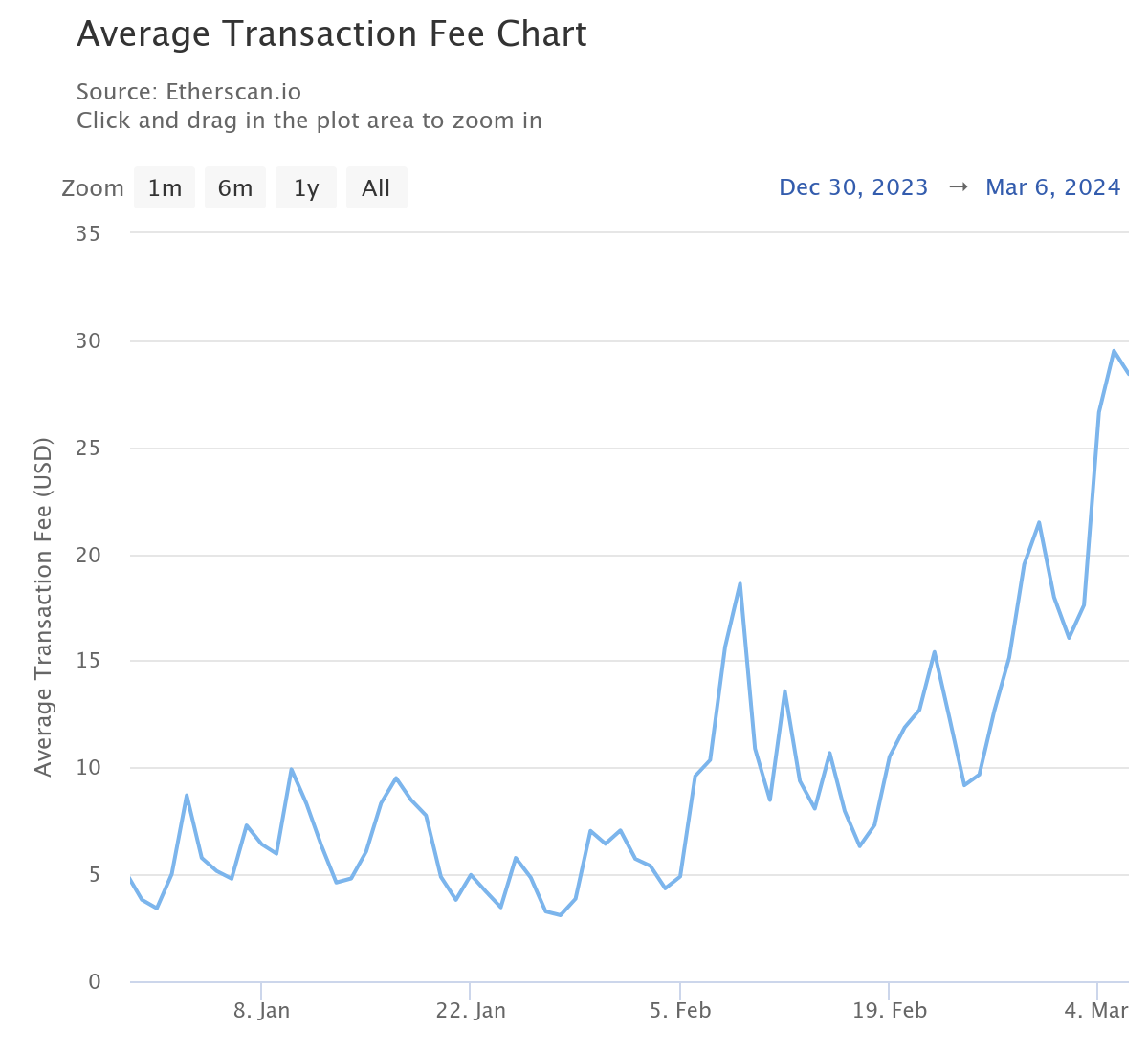This screenshot has height=1052, width=1148.
Task: Click the 5. Feb axis label
Action: (x=681, y=1010)
